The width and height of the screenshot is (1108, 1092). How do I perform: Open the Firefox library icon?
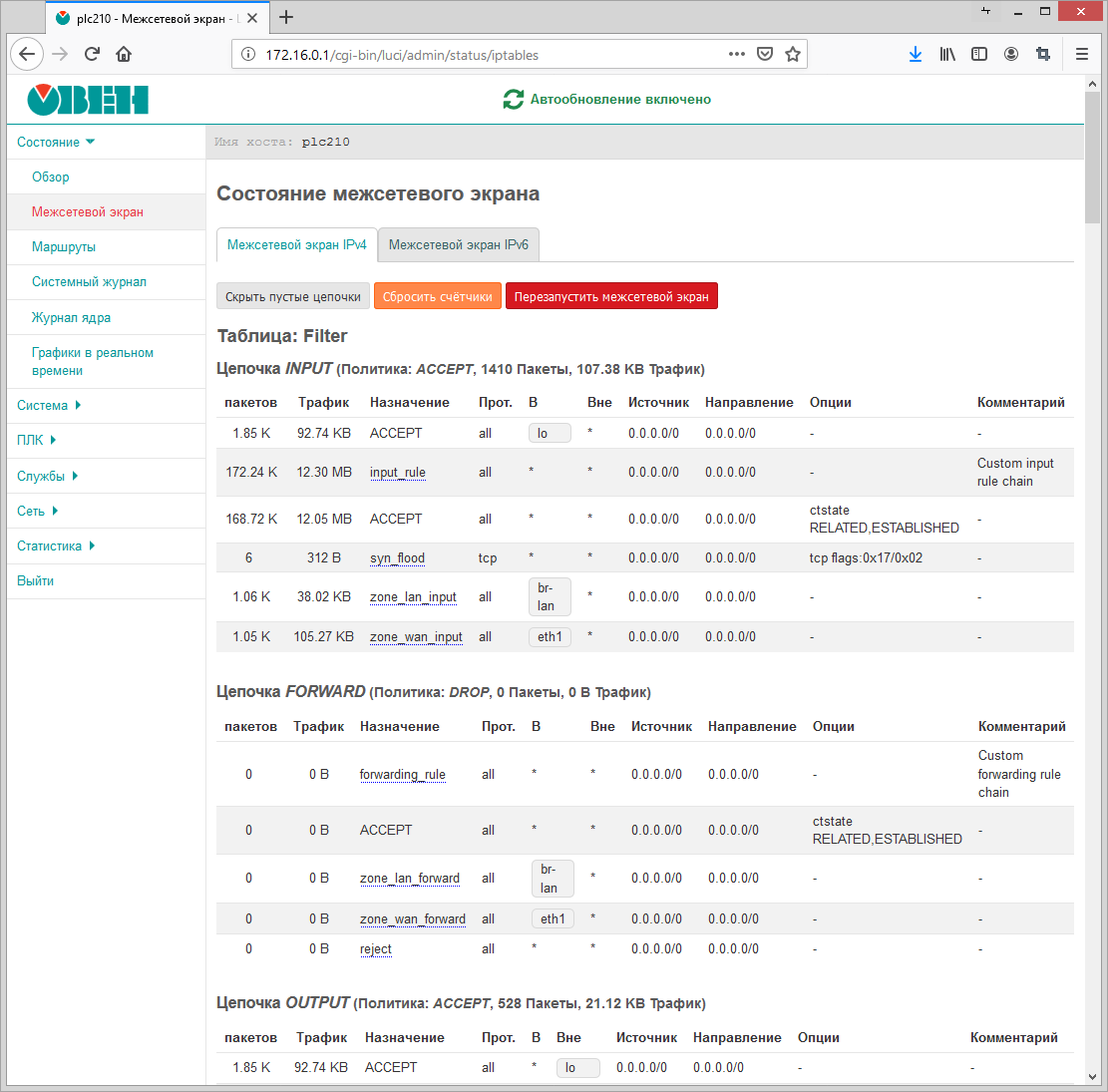point(946,54)
